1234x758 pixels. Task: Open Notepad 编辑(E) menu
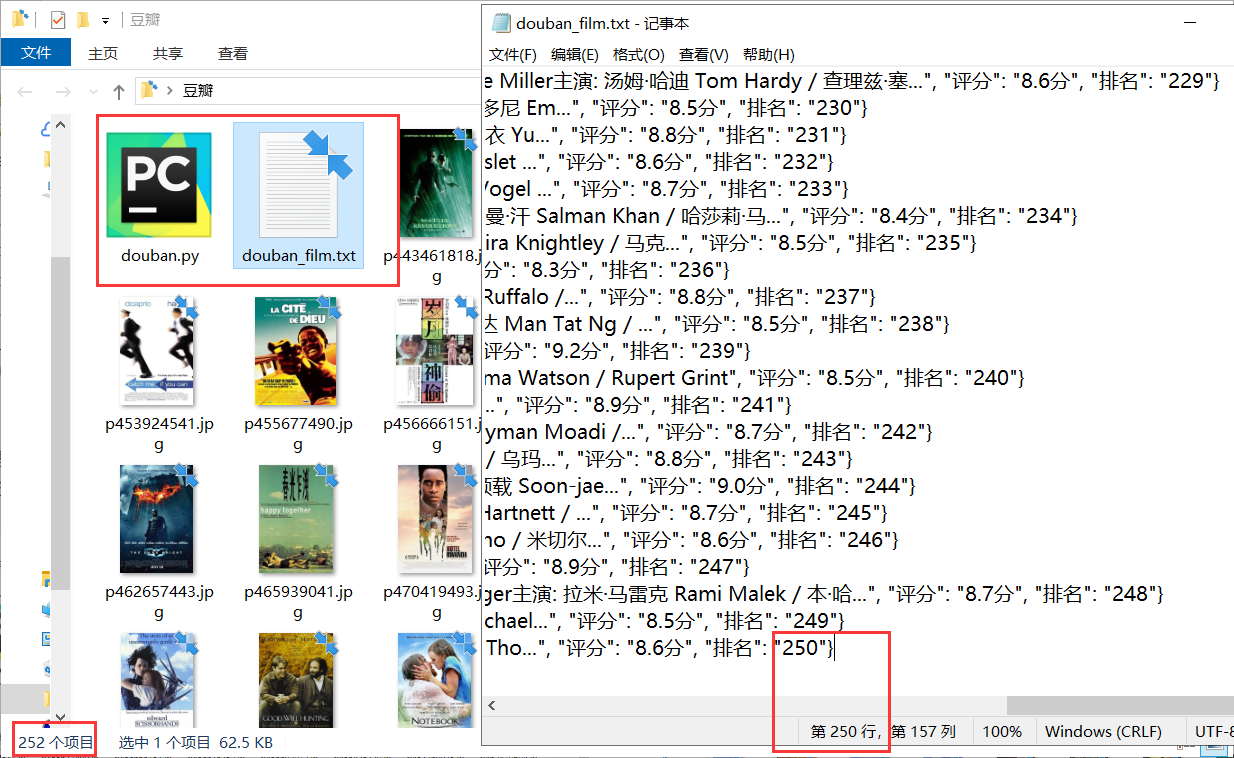pyautogui.click(x=575, y=55)
